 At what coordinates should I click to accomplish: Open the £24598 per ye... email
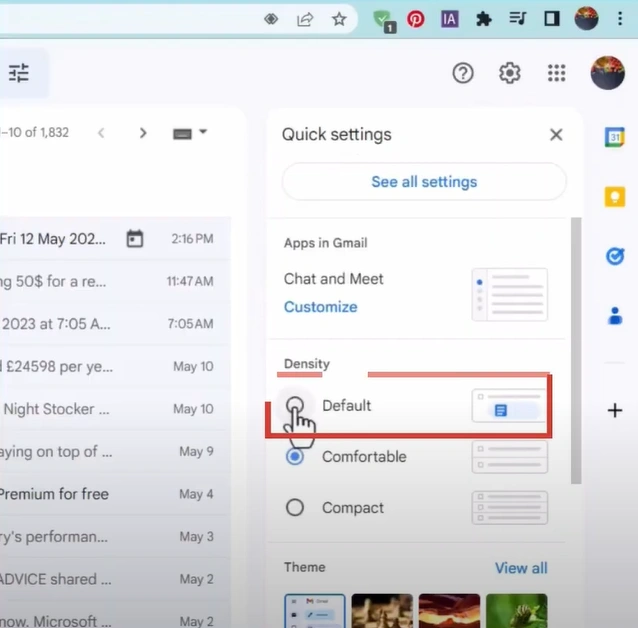[116, 366]
